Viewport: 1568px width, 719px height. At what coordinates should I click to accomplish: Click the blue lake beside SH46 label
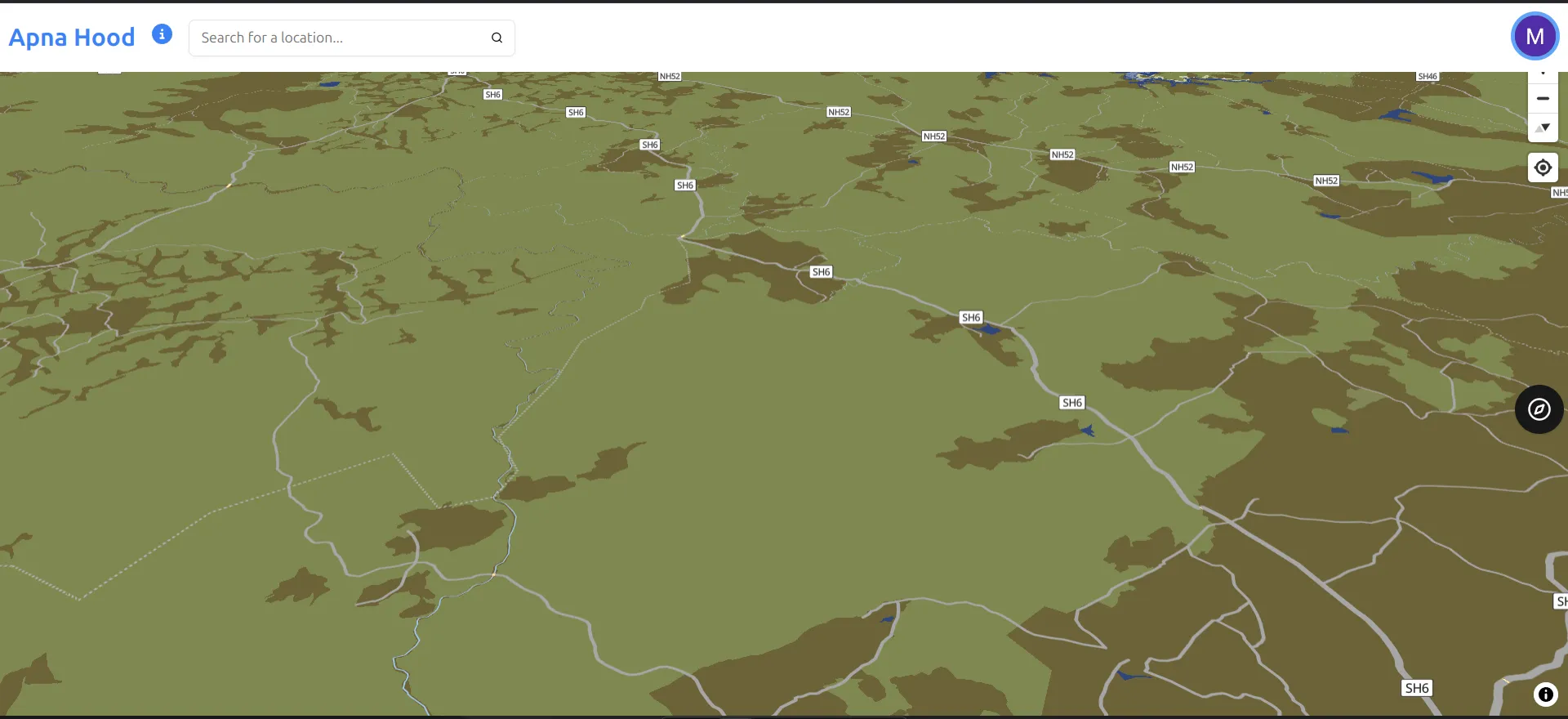[1396, 114]
